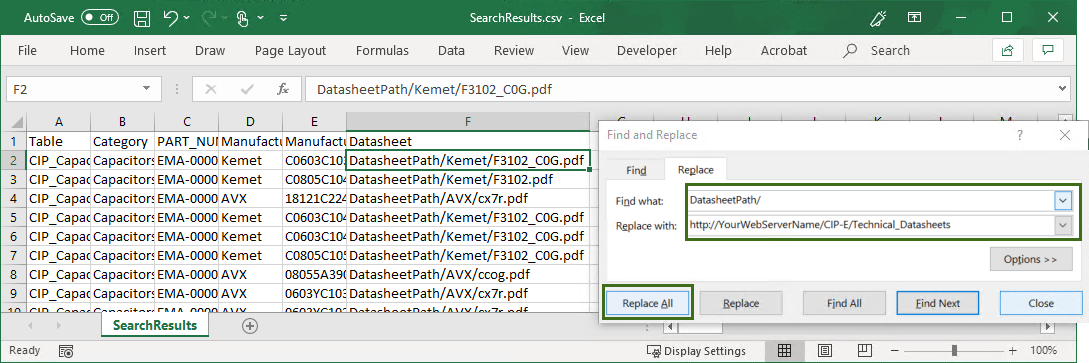Select column A header
The height and width of the screenshot is (363, 1089).
pos(58,122)
